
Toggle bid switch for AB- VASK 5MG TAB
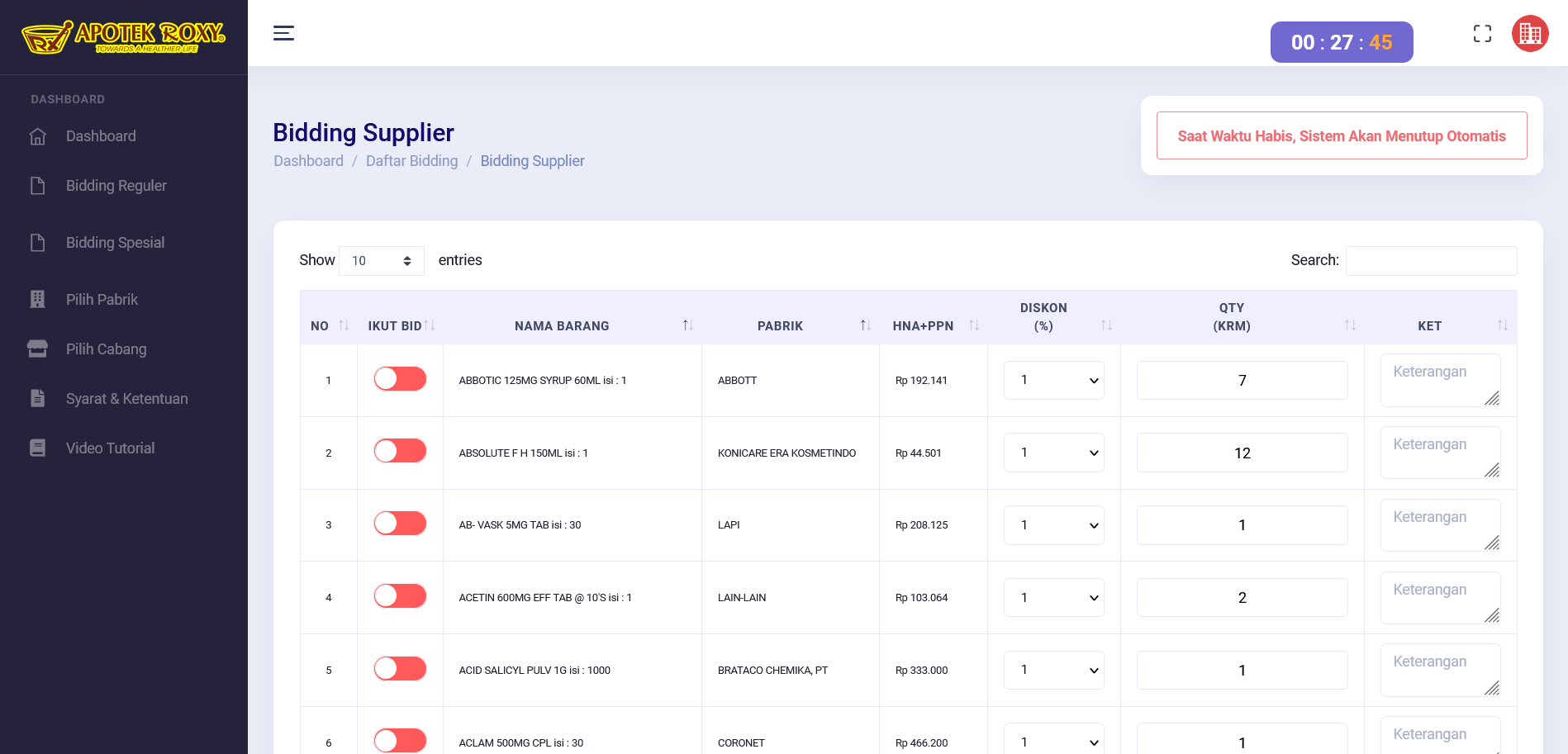(400, 524)
